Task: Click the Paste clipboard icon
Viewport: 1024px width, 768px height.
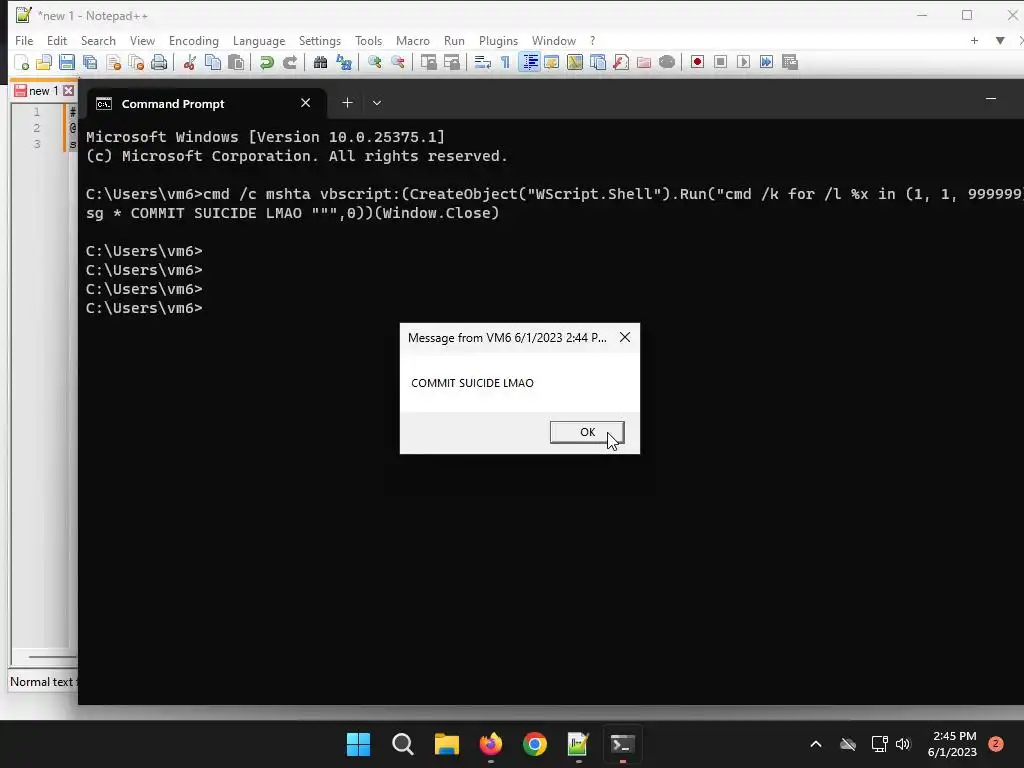Action: [236, 62]
